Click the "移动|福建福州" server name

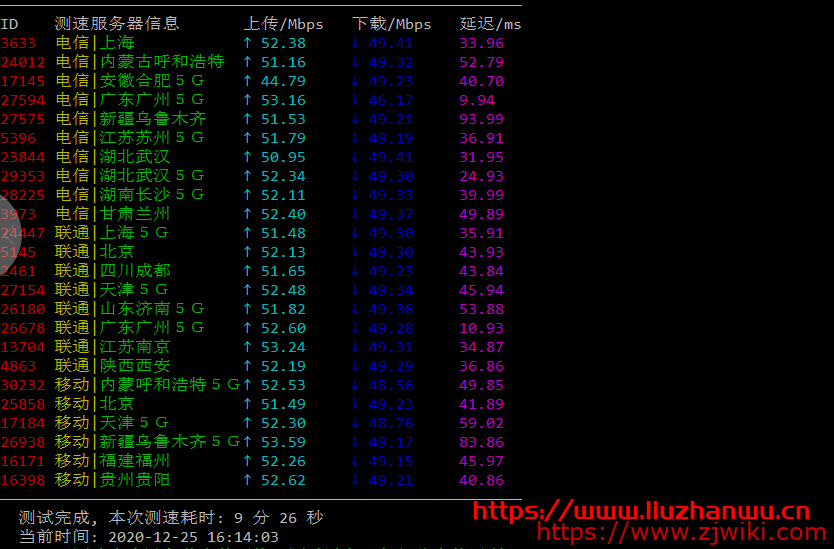[x=113, y=461]
